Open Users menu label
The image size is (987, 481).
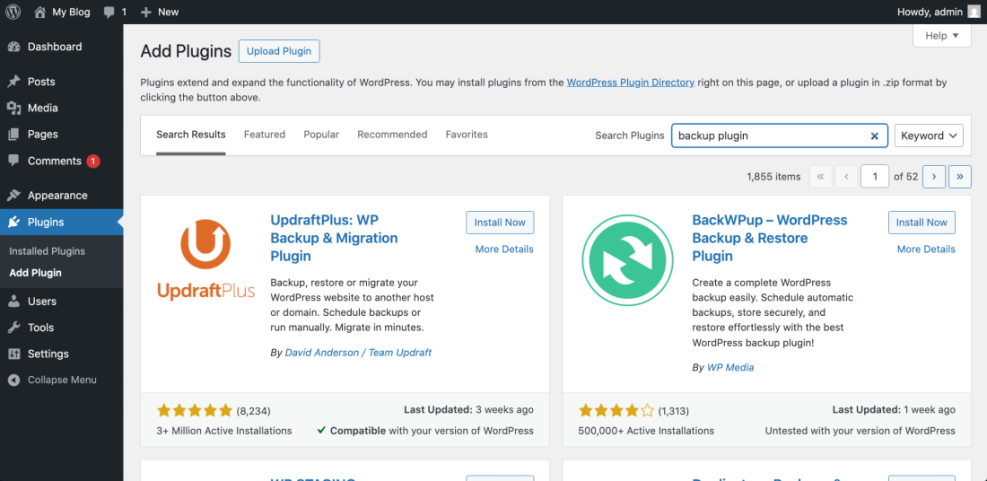(42, 301)
